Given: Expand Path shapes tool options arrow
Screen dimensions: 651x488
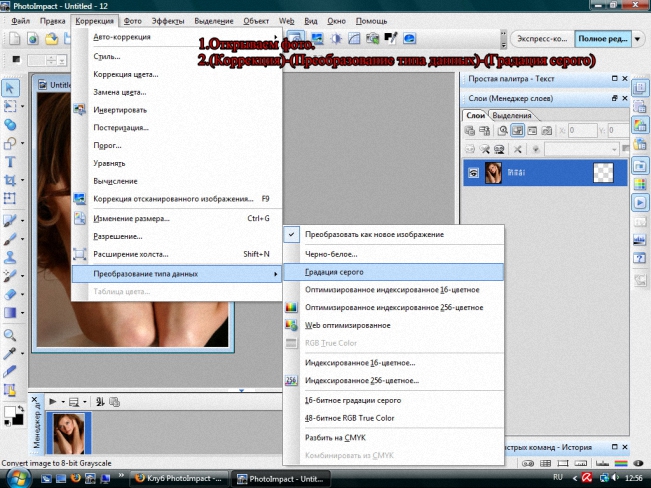Looking at the screenshot, I should click(x=22, y=144).
